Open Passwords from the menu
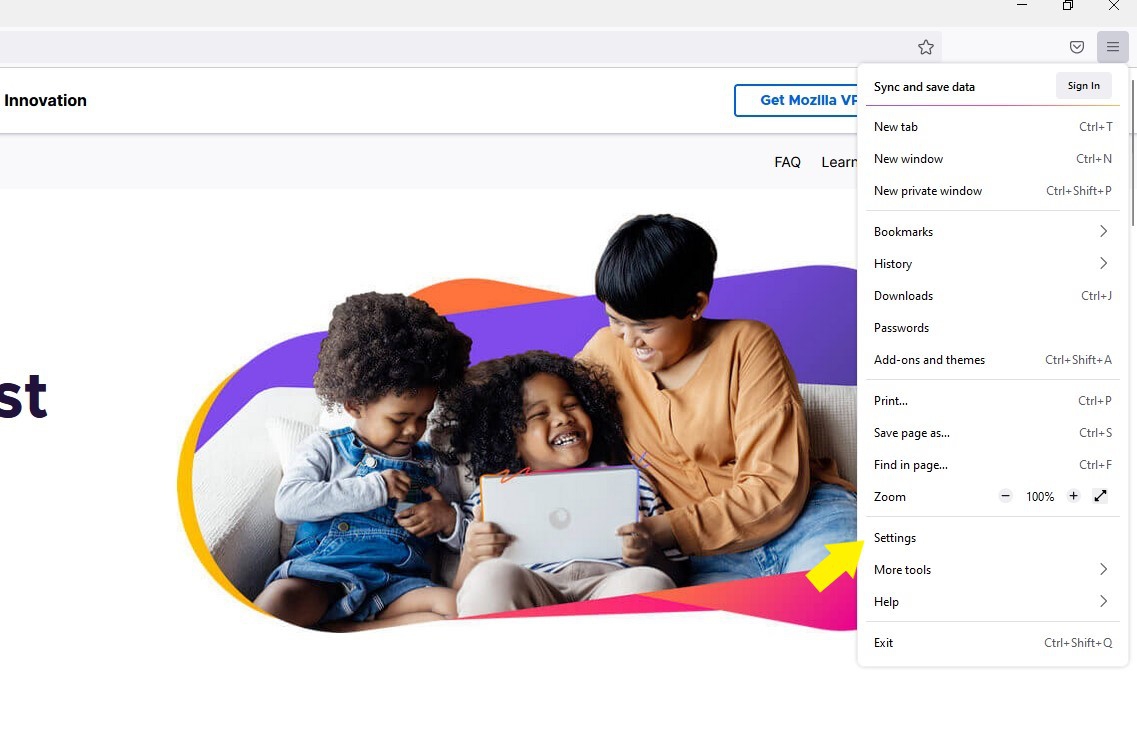The width and height of the screenshot is (1137, 752). (993, 328)
